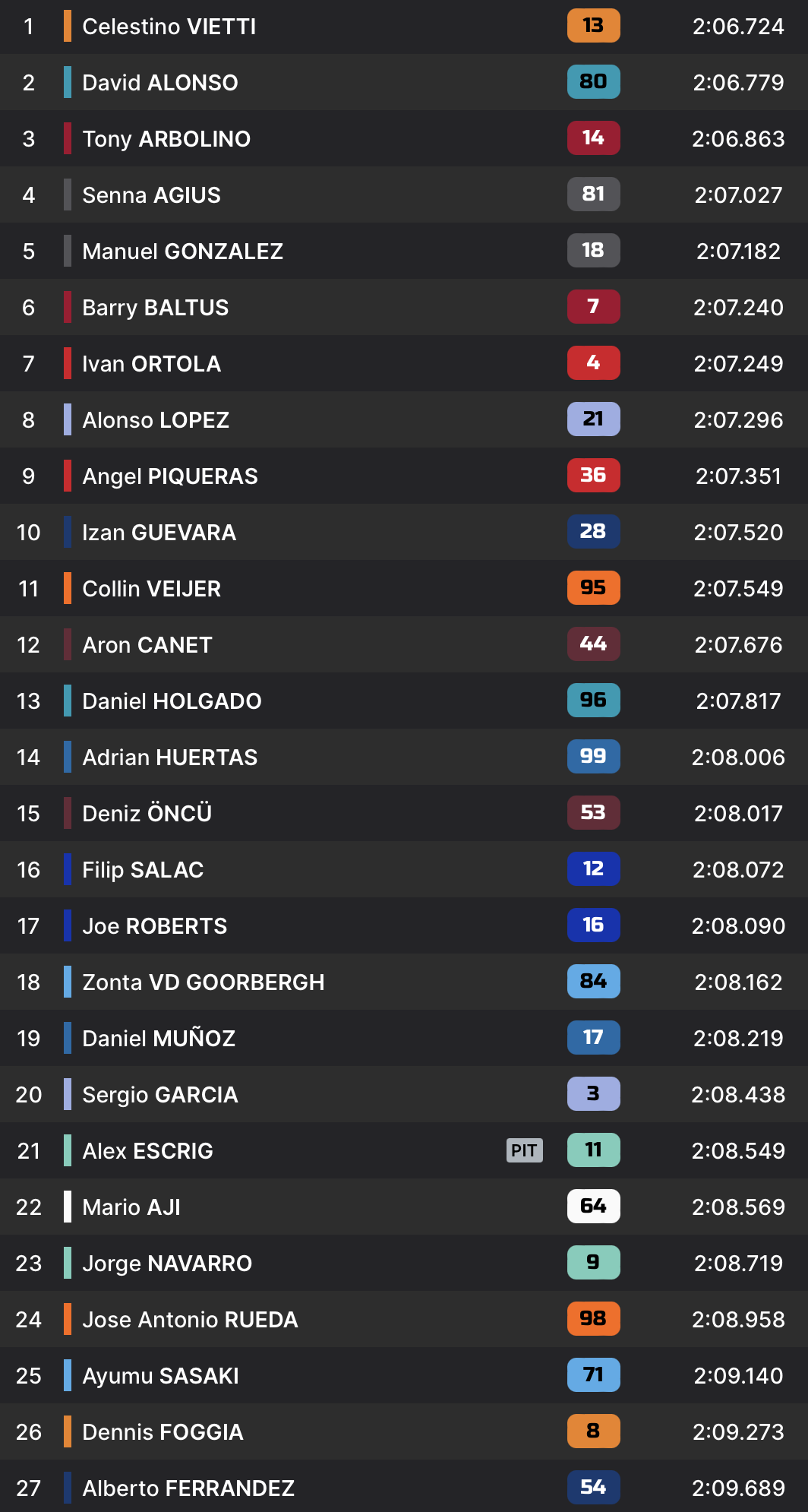
Task: Click the white number 64 badge
Action: [x=593, y=1207]
